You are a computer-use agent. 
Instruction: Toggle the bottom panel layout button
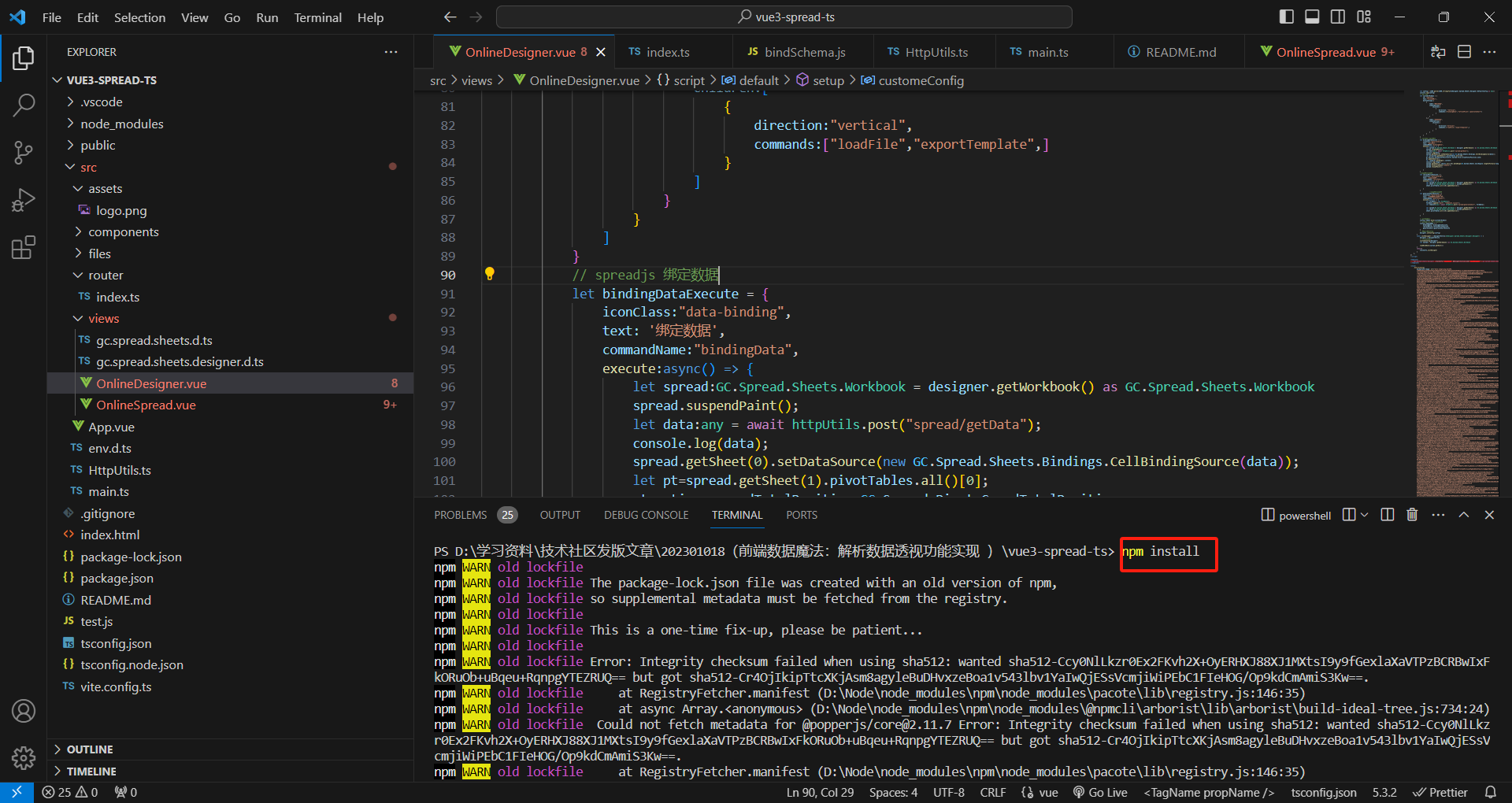[x=1312, y=17]
